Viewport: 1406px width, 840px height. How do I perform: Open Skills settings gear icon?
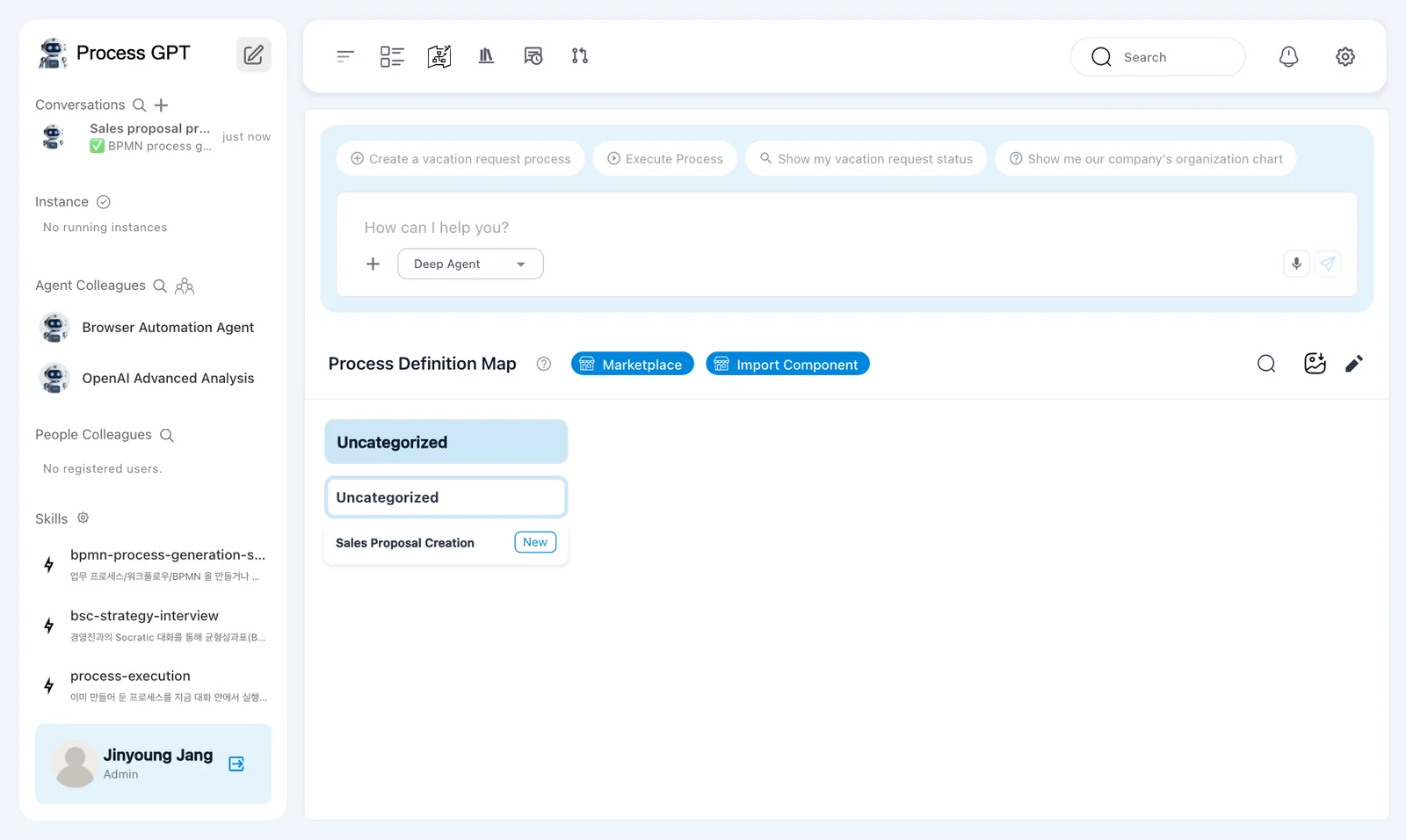(x=83, y=518)
